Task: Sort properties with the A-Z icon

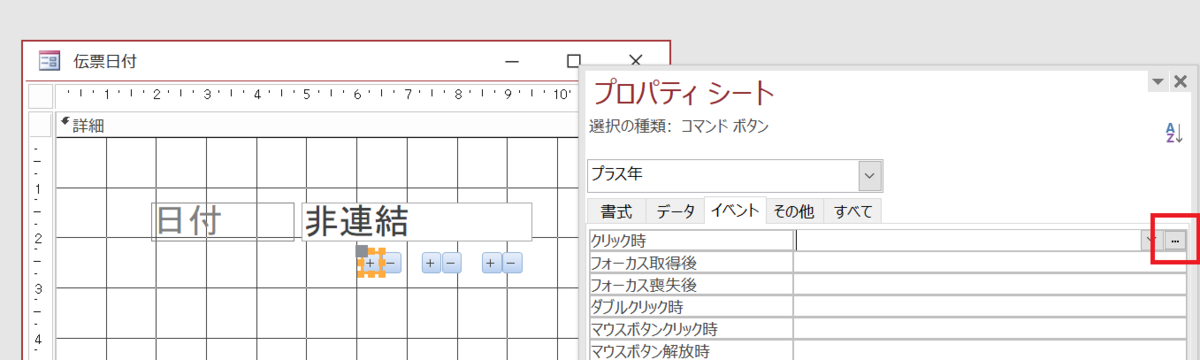Action: (1173, 132)
